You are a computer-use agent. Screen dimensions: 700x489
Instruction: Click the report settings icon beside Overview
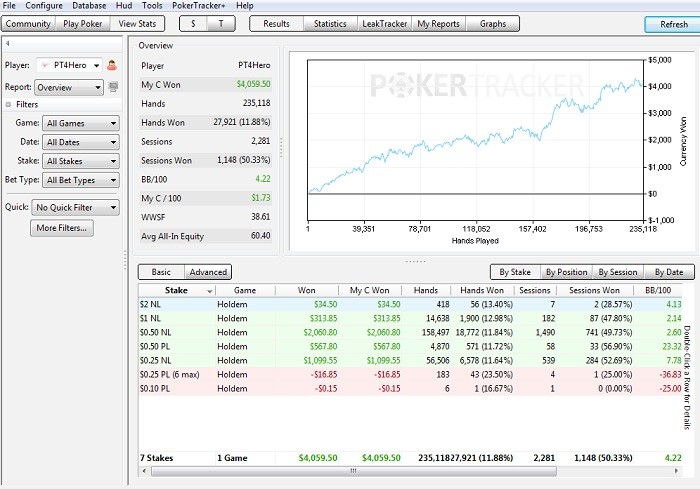point(112,87)
